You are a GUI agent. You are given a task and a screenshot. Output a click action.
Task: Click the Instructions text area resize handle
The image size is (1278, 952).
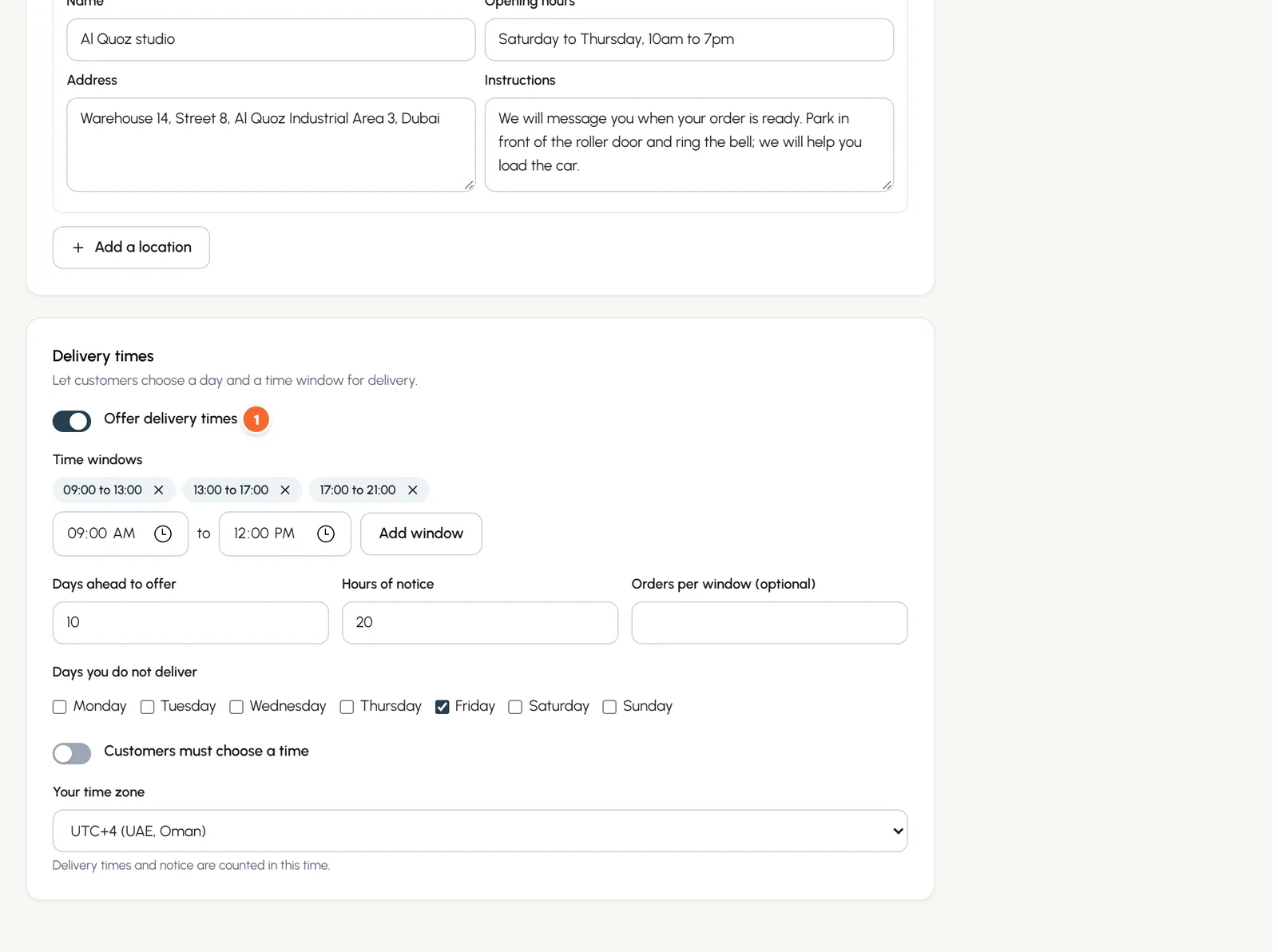click(887, 185)
